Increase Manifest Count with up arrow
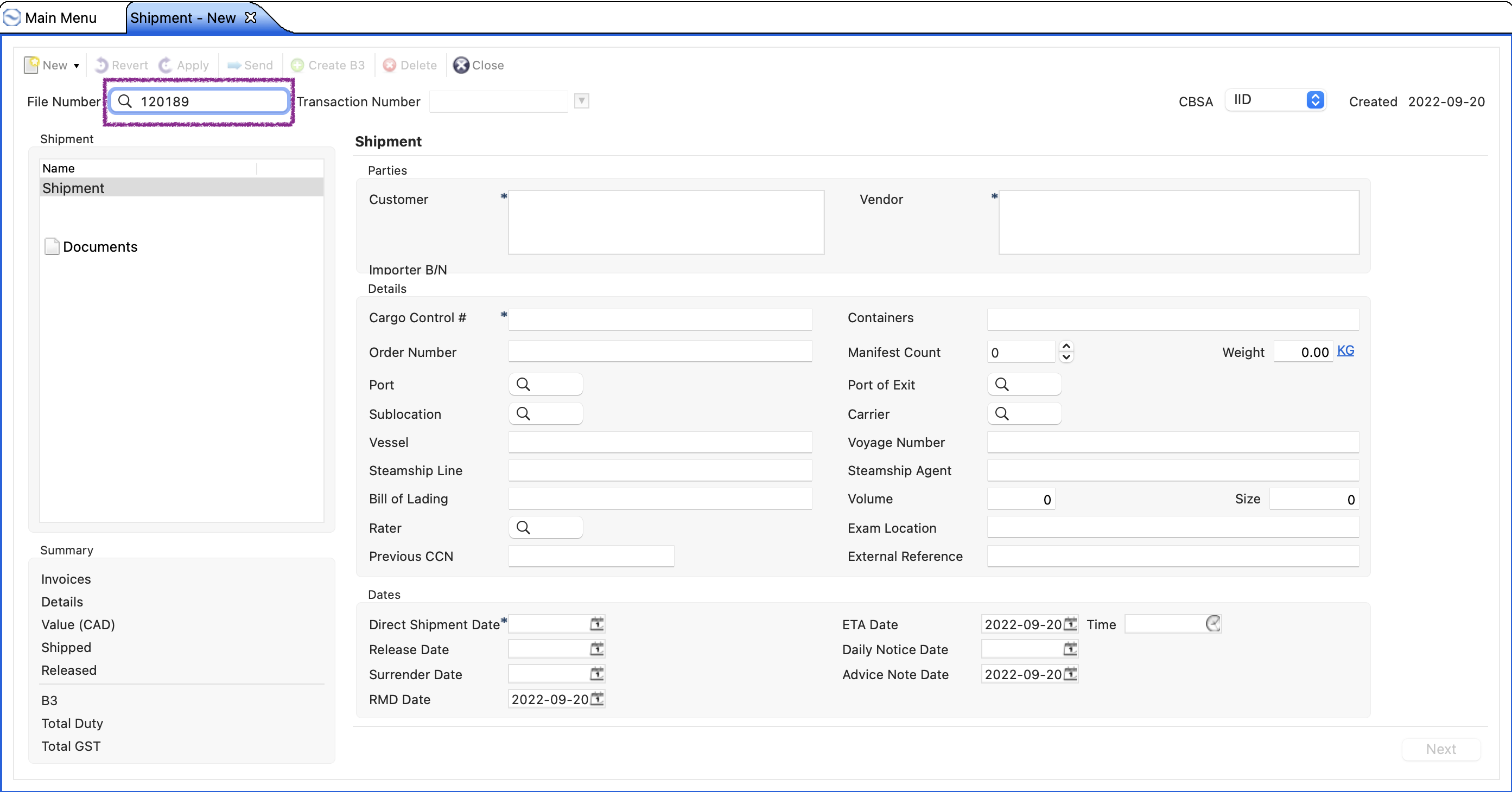 (1066, 346)
